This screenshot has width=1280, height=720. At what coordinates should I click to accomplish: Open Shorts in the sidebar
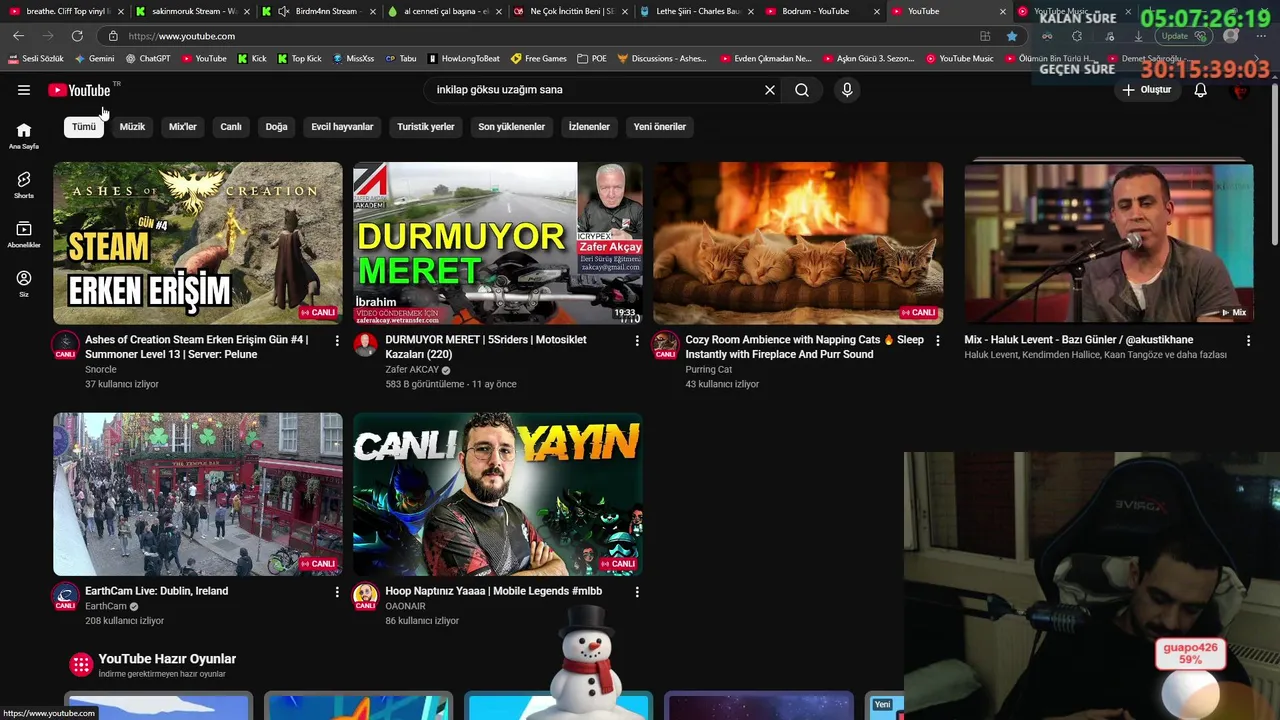pyautogui.click(x=24, y=185)
